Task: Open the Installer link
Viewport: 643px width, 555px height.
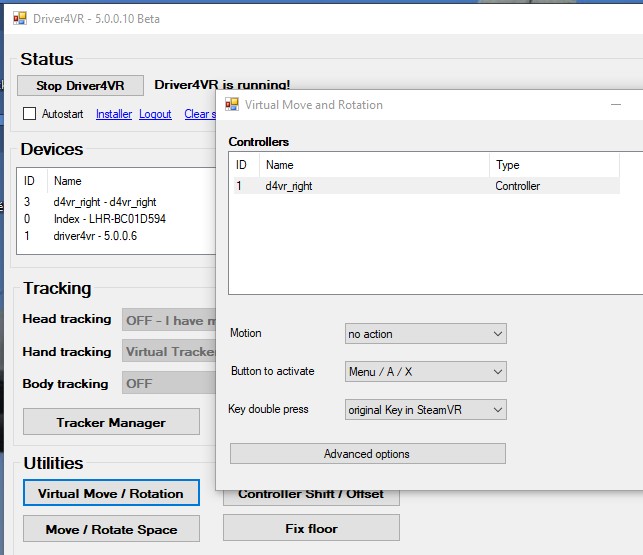Action: pos(114,114)
